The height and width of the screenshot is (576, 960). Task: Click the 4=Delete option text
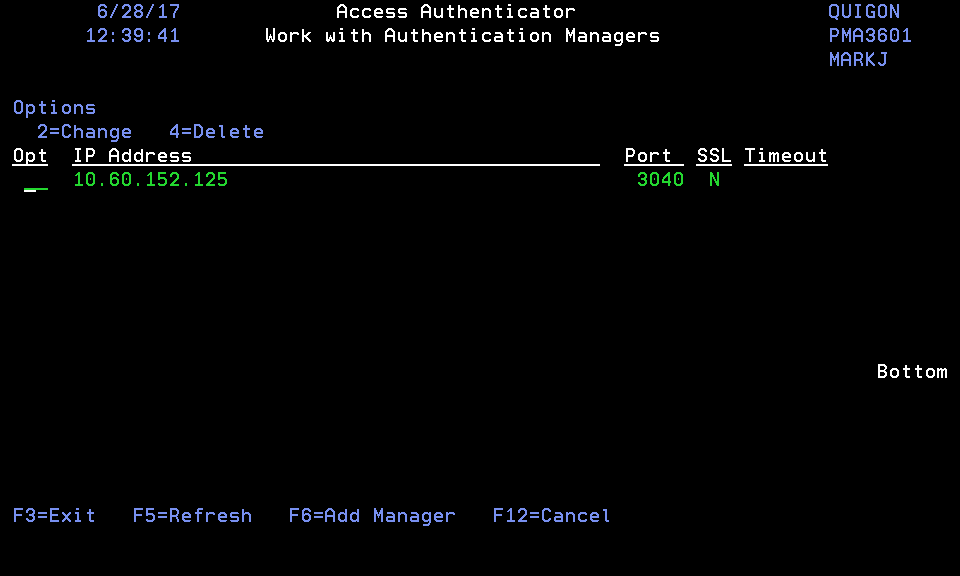pos(216,132)
